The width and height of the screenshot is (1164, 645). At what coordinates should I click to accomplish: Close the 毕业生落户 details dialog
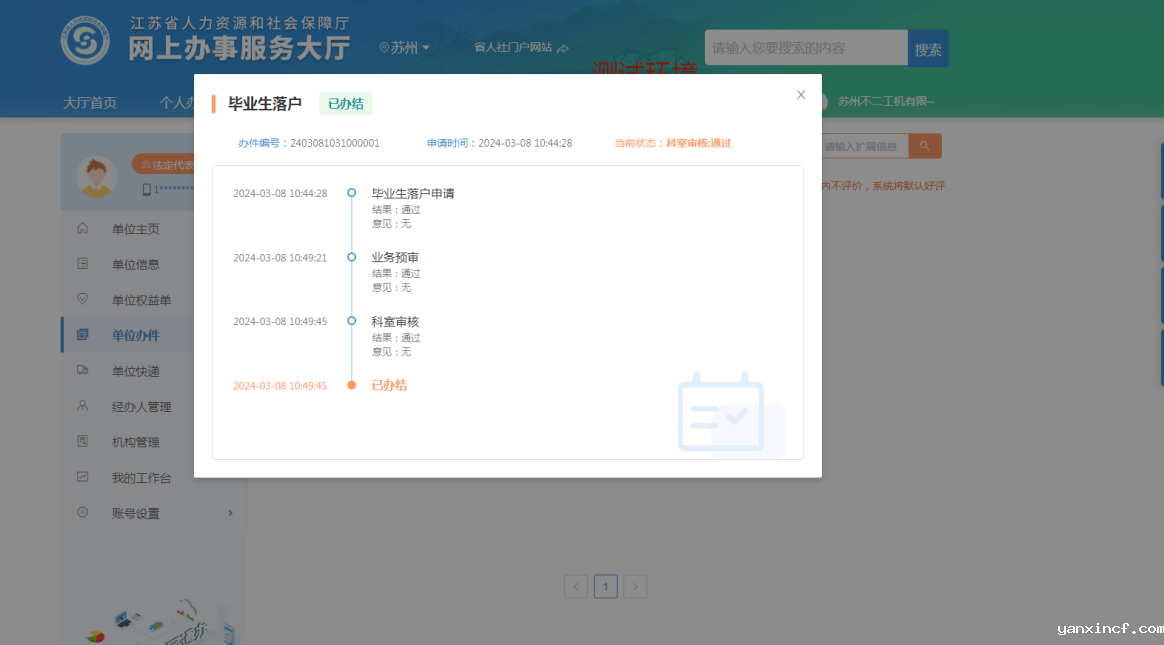[800, 95]
